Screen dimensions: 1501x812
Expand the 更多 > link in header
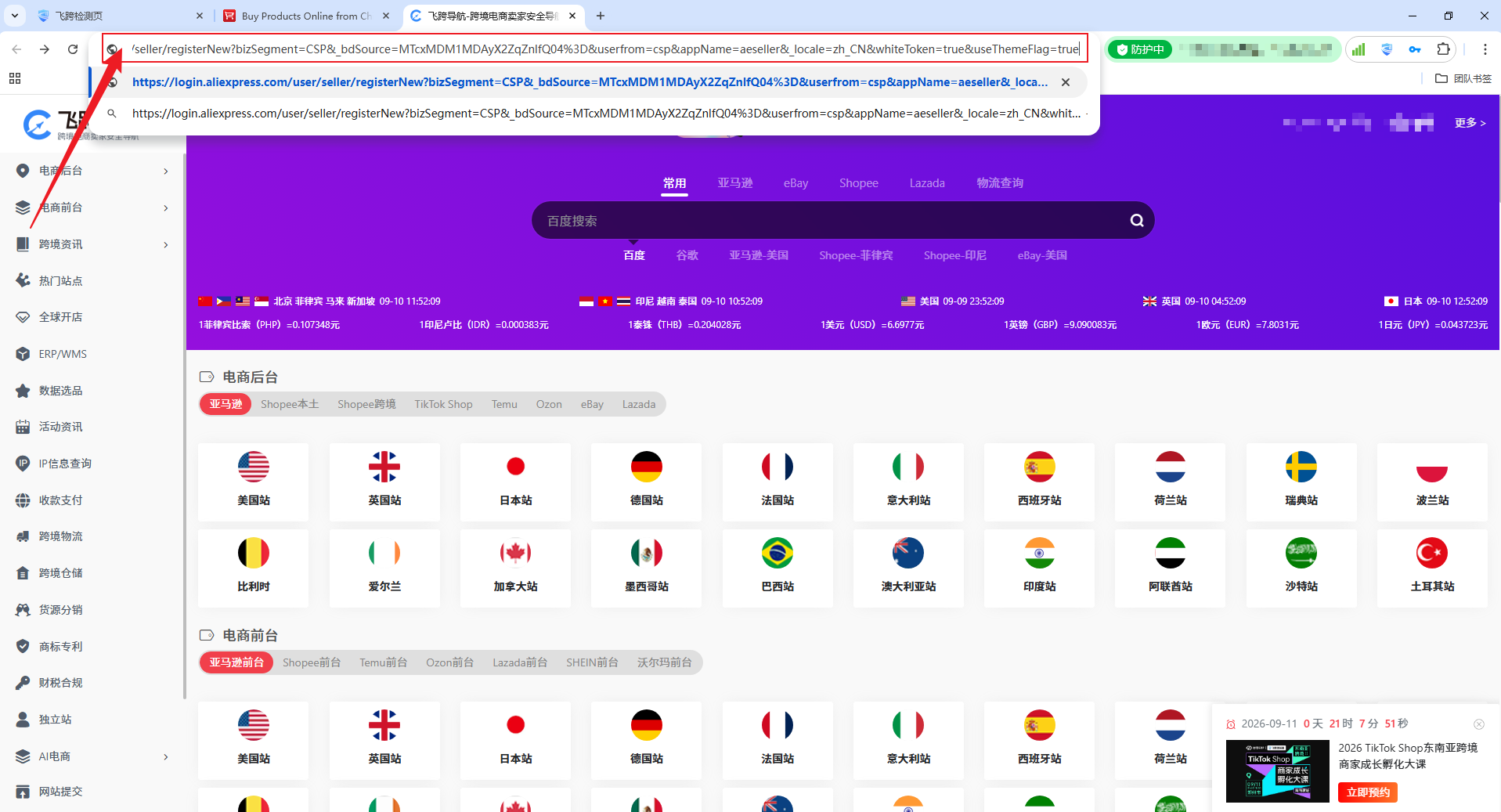click(1470, 123)
